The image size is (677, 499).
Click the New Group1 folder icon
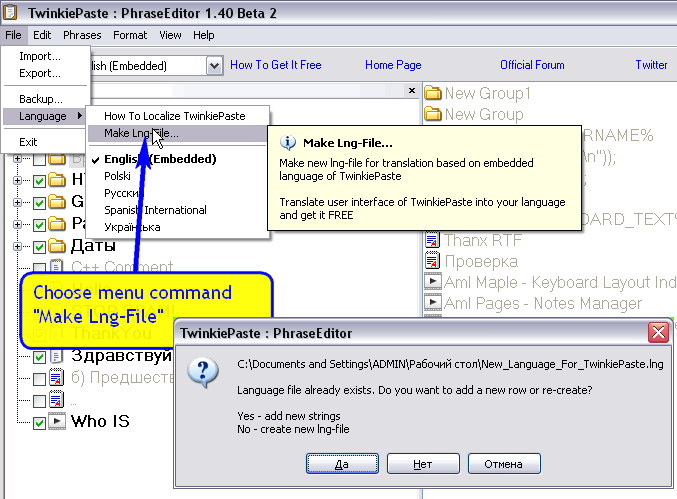[433, 93]
